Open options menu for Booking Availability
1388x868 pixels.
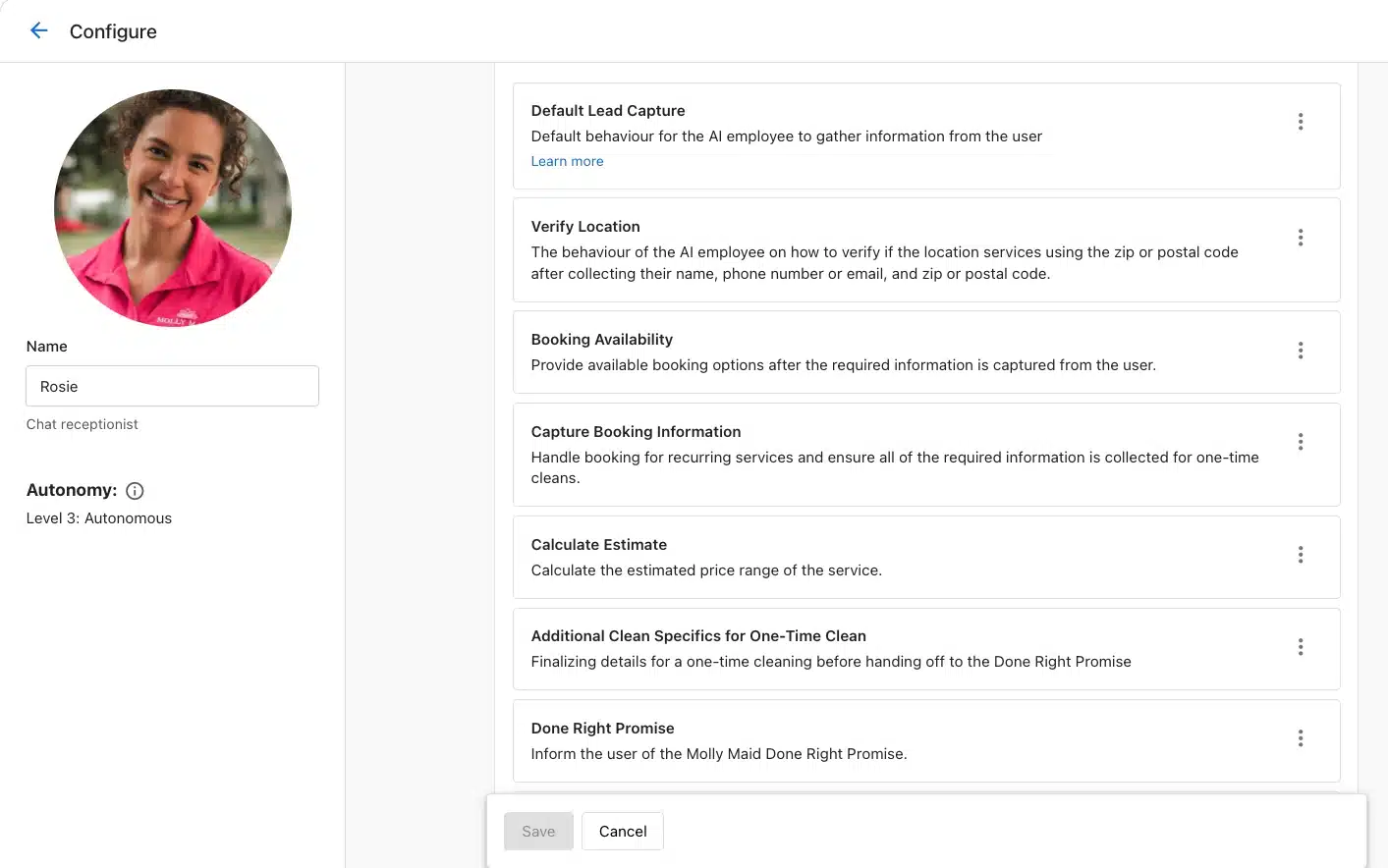point(1300,351)
